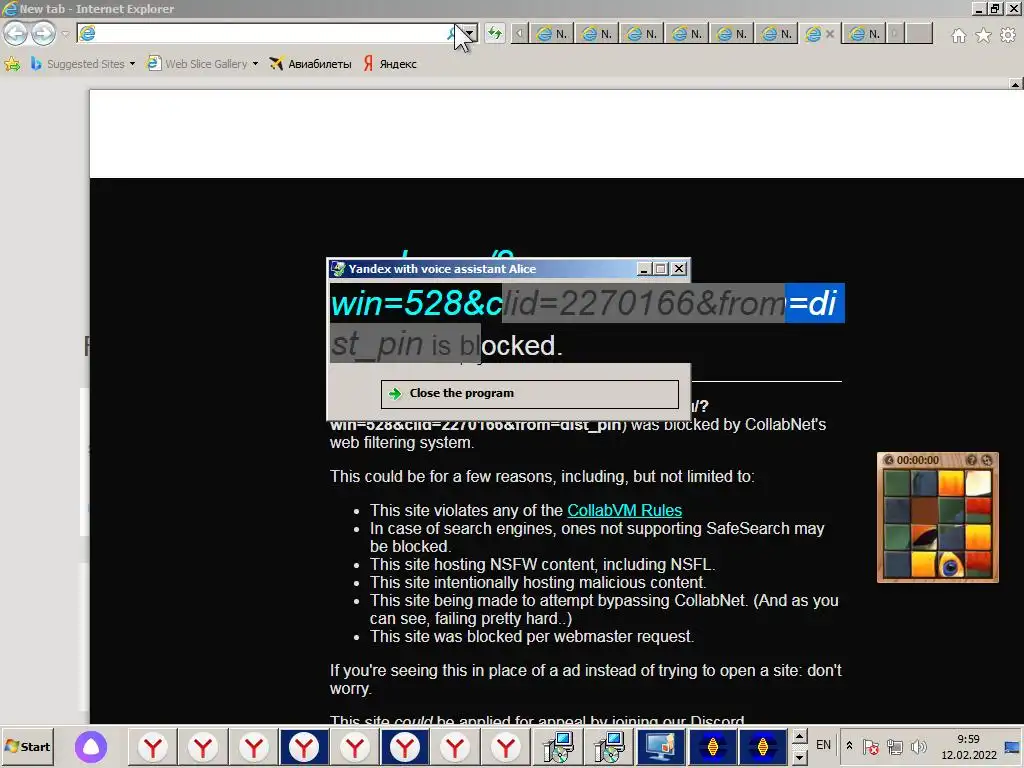Click tray clock 9:59 date
The width and height of the screenshot is (1024, 768).
coord(968,747)
